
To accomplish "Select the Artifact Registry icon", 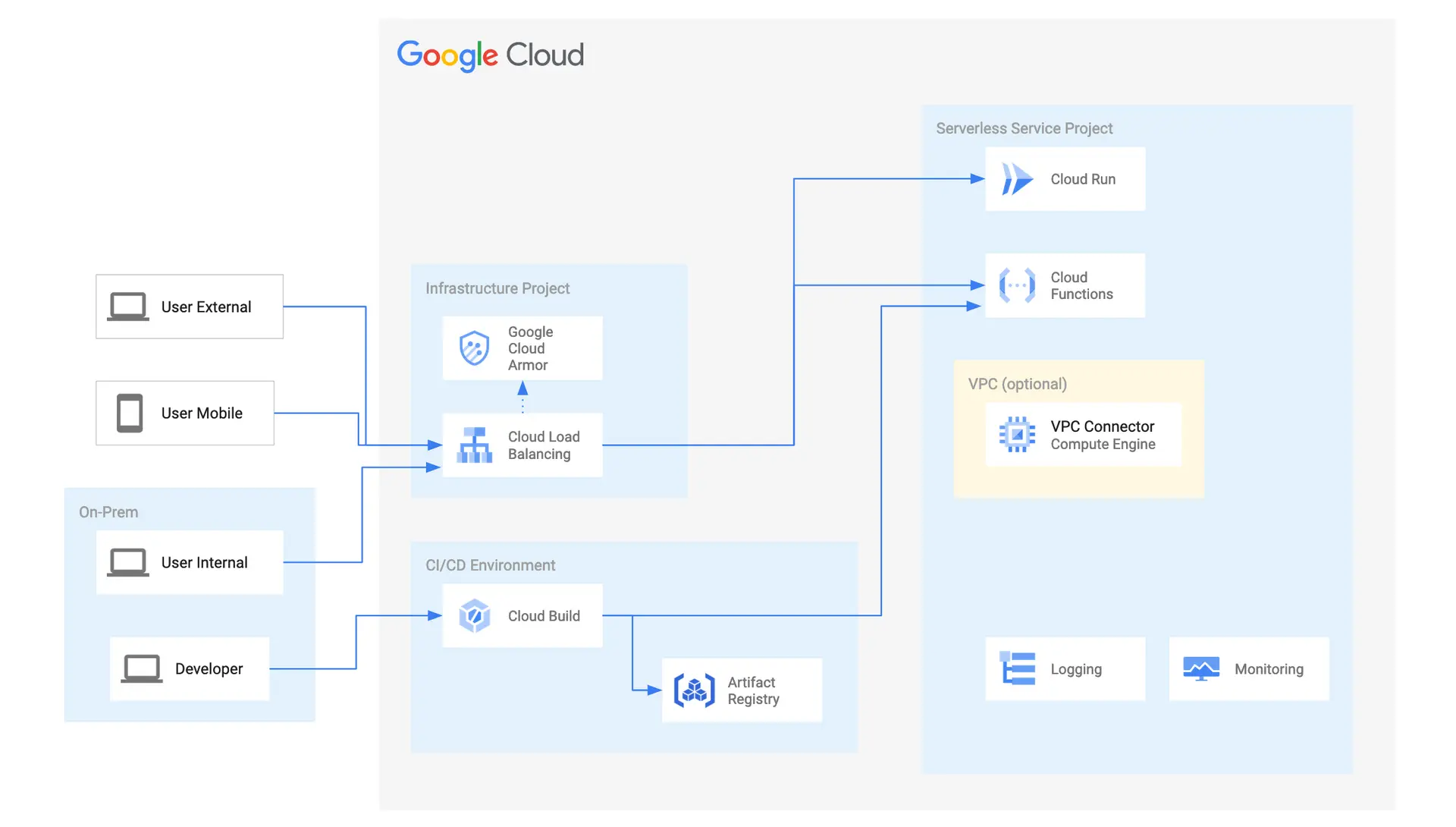I will pyautogui.click(x=694, y=690).
